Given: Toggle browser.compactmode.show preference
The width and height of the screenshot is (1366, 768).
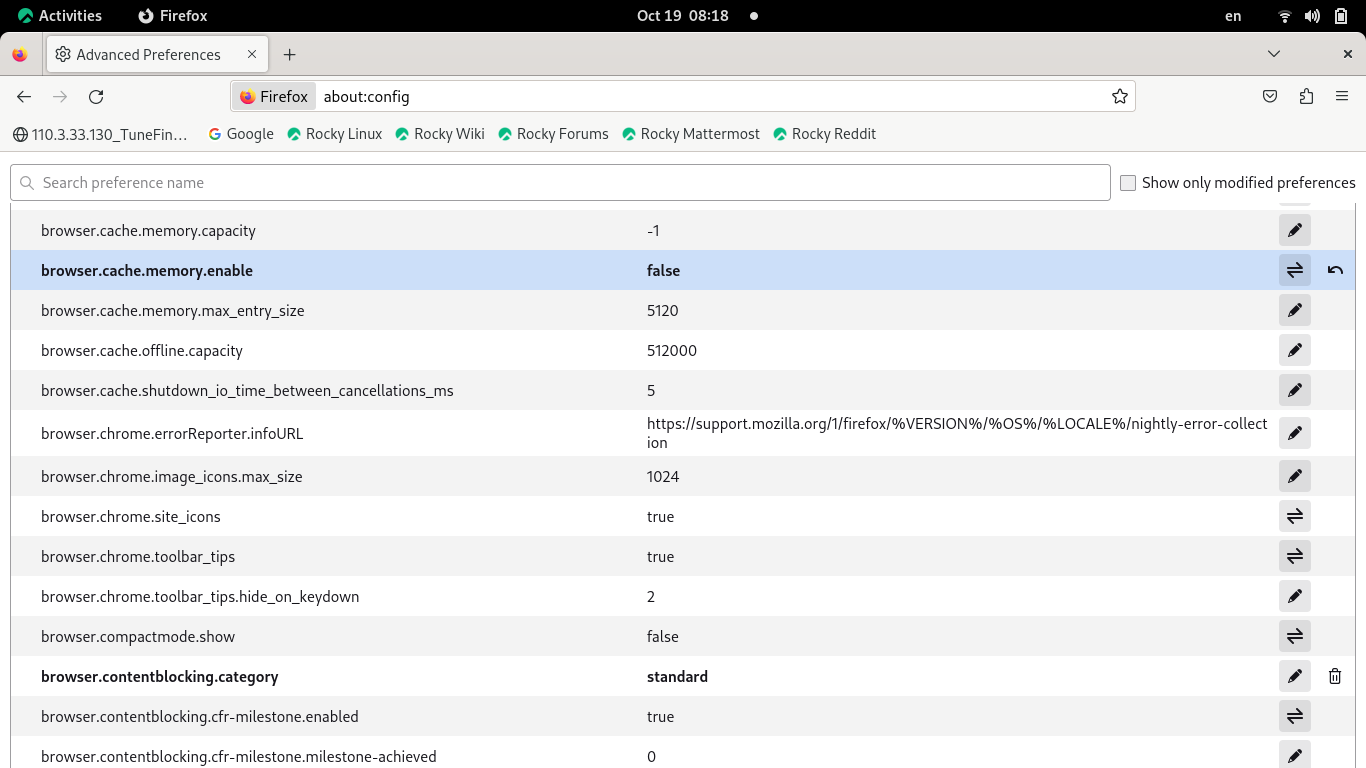Looking at the screenshot, I should [x=1294, y=636].
